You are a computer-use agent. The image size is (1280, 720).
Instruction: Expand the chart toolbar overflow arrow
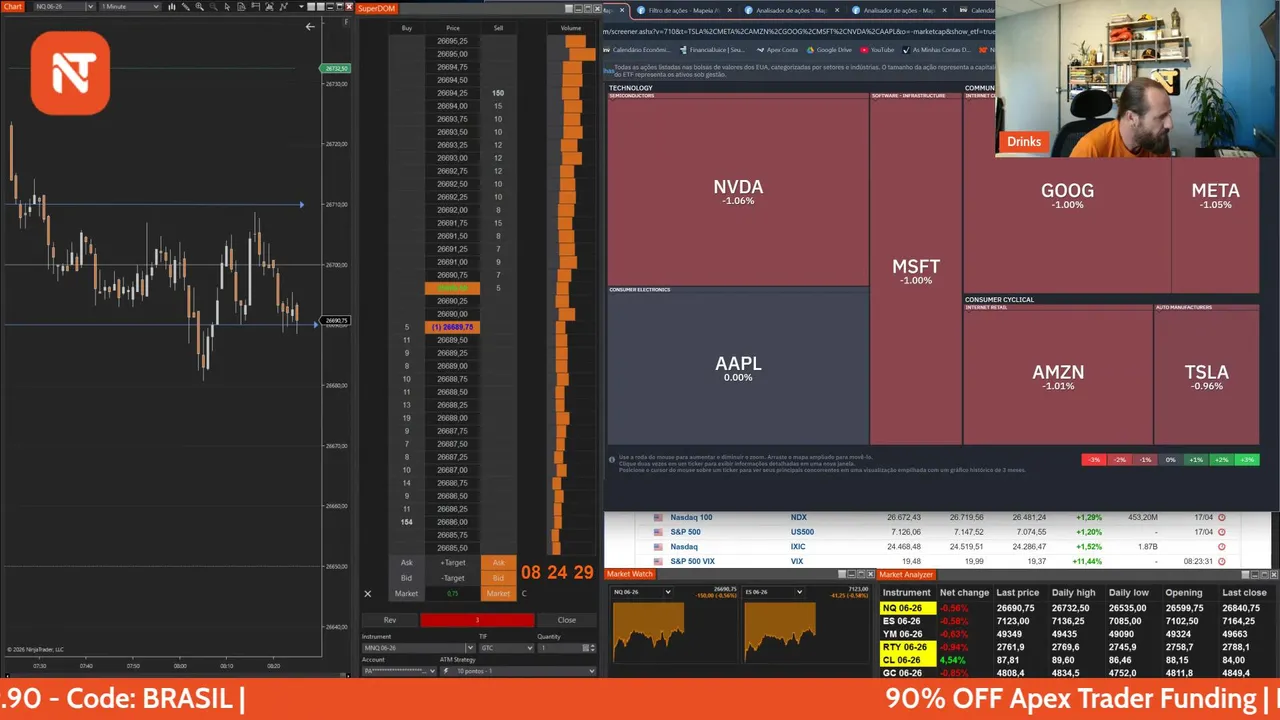click(301, 7)
